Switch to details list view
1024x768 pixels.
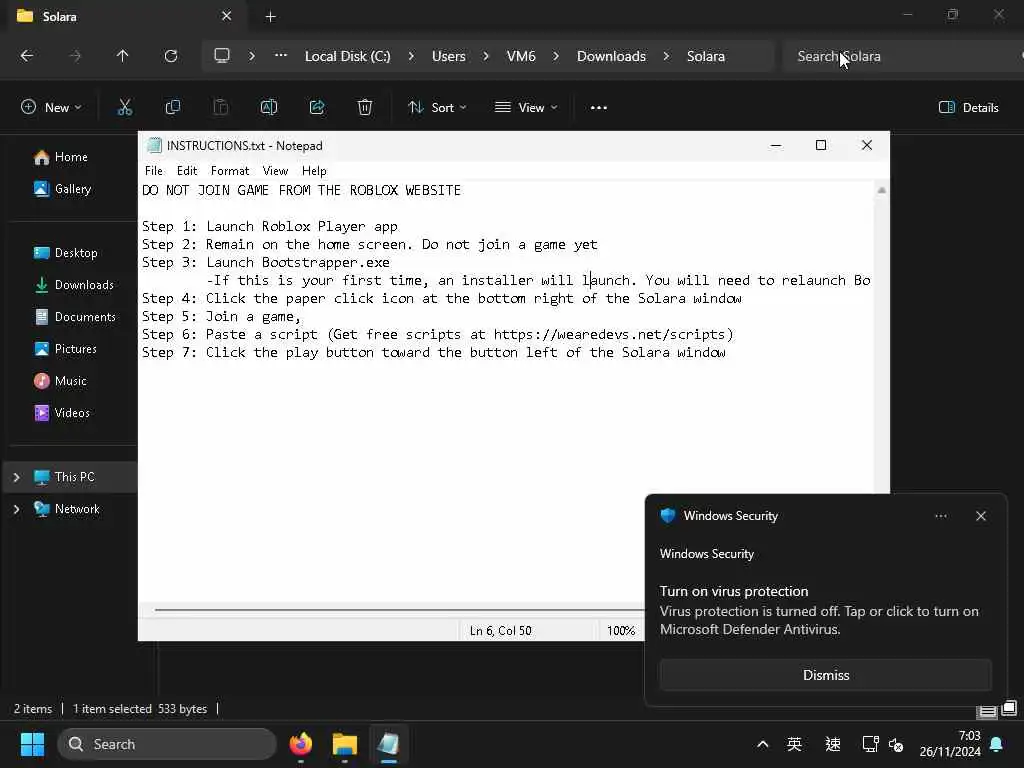pyautogui.click(x=987, y=710)
